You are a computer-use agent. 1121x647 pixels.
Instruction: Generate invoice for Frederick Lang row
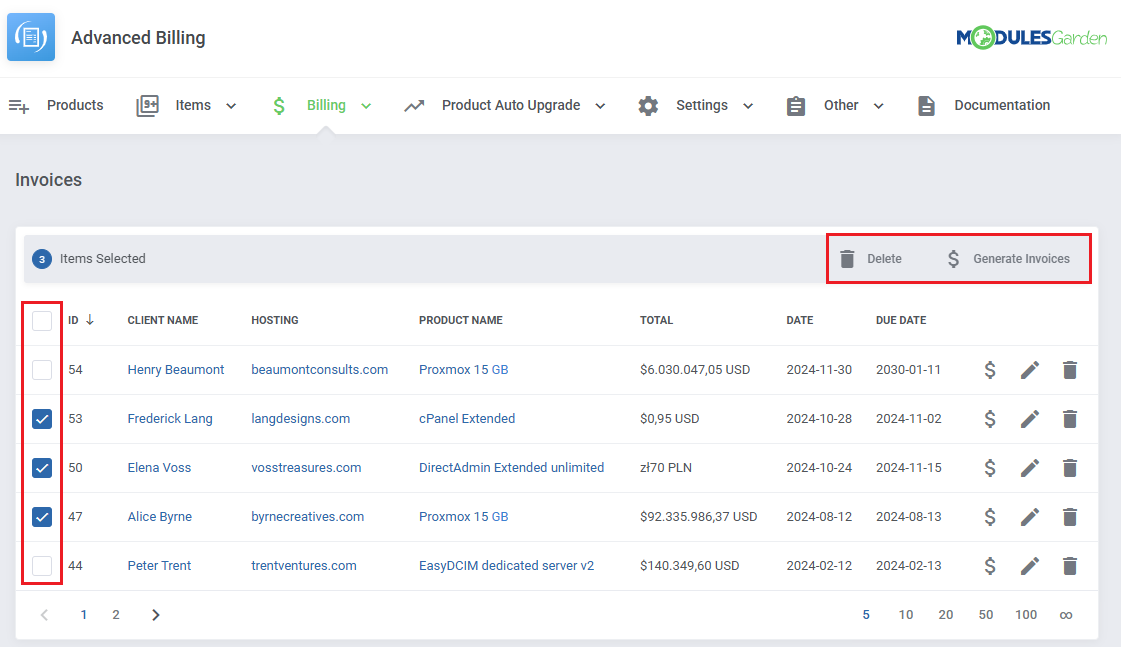tap(989, 418)
